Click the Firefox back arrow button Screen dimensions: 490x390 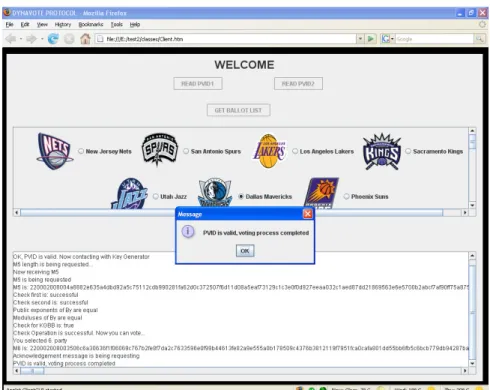[11, 39]
